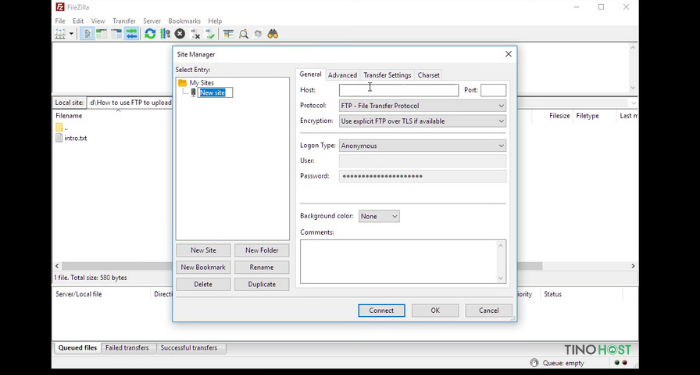The height and width of the screenshot is (375, 700).
Task: Open dropdown arrow next to Site Manager icon
Action: point(71,34)
